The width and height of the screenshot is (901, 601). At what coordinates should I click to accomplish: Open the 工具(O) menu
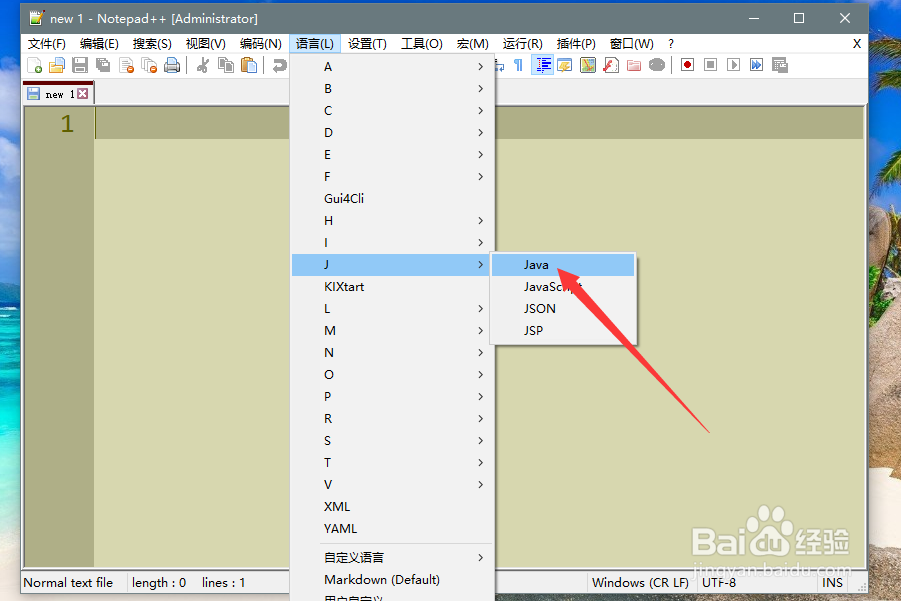tap(421, 44)
